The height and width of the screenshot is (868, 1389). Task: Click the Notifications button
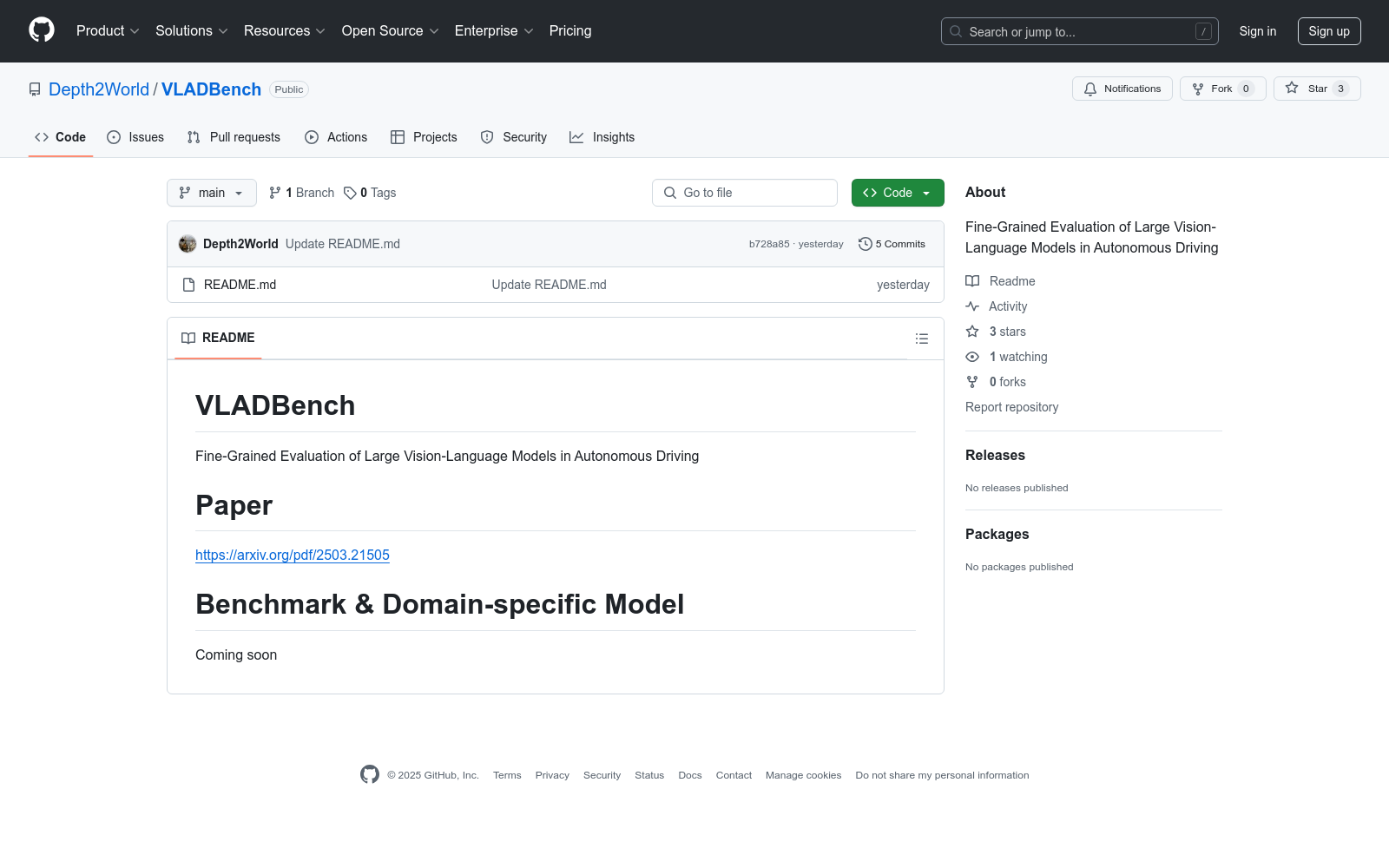1122,89
